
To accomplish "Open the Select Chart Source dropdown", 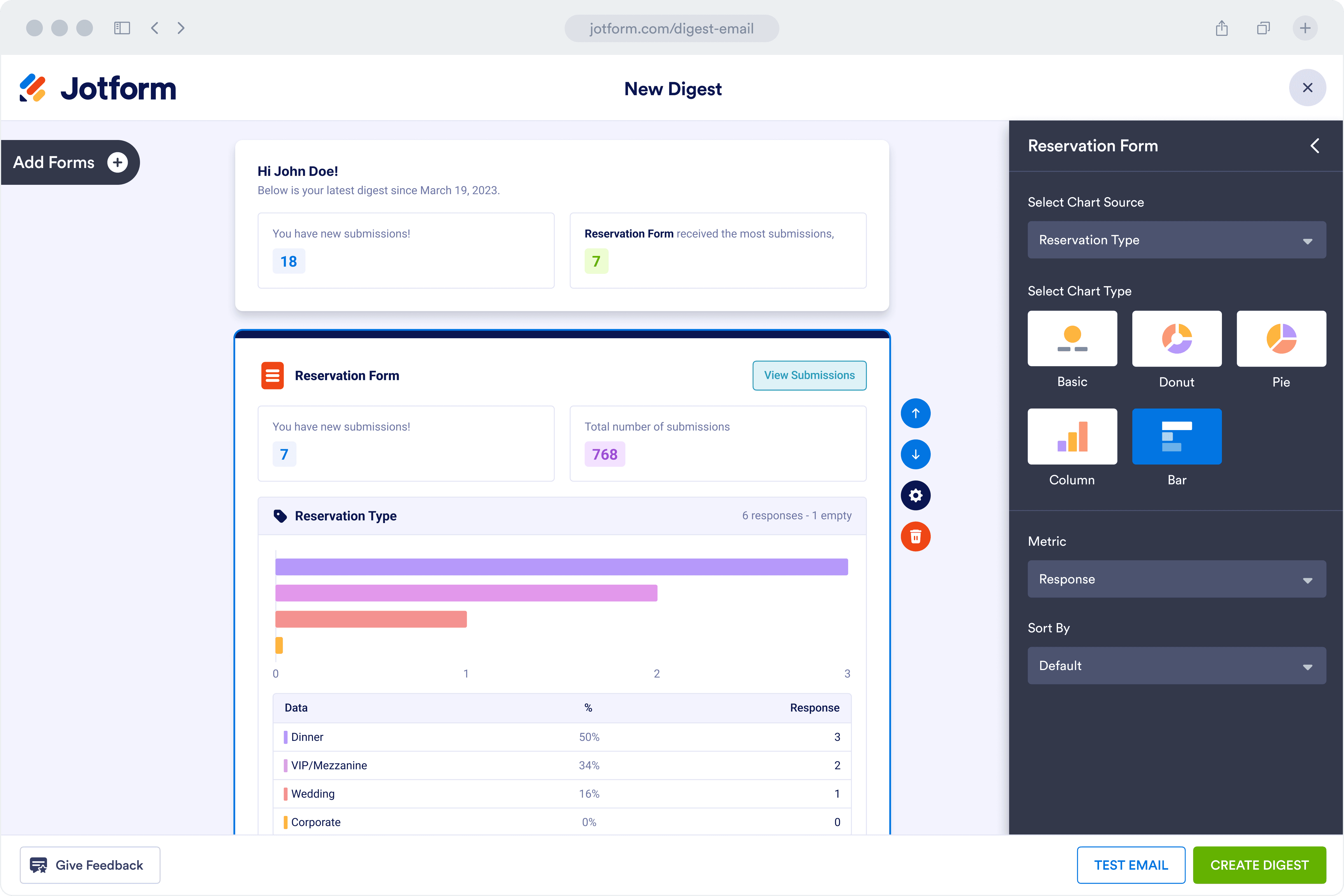I will click(x=1177, y=240).
